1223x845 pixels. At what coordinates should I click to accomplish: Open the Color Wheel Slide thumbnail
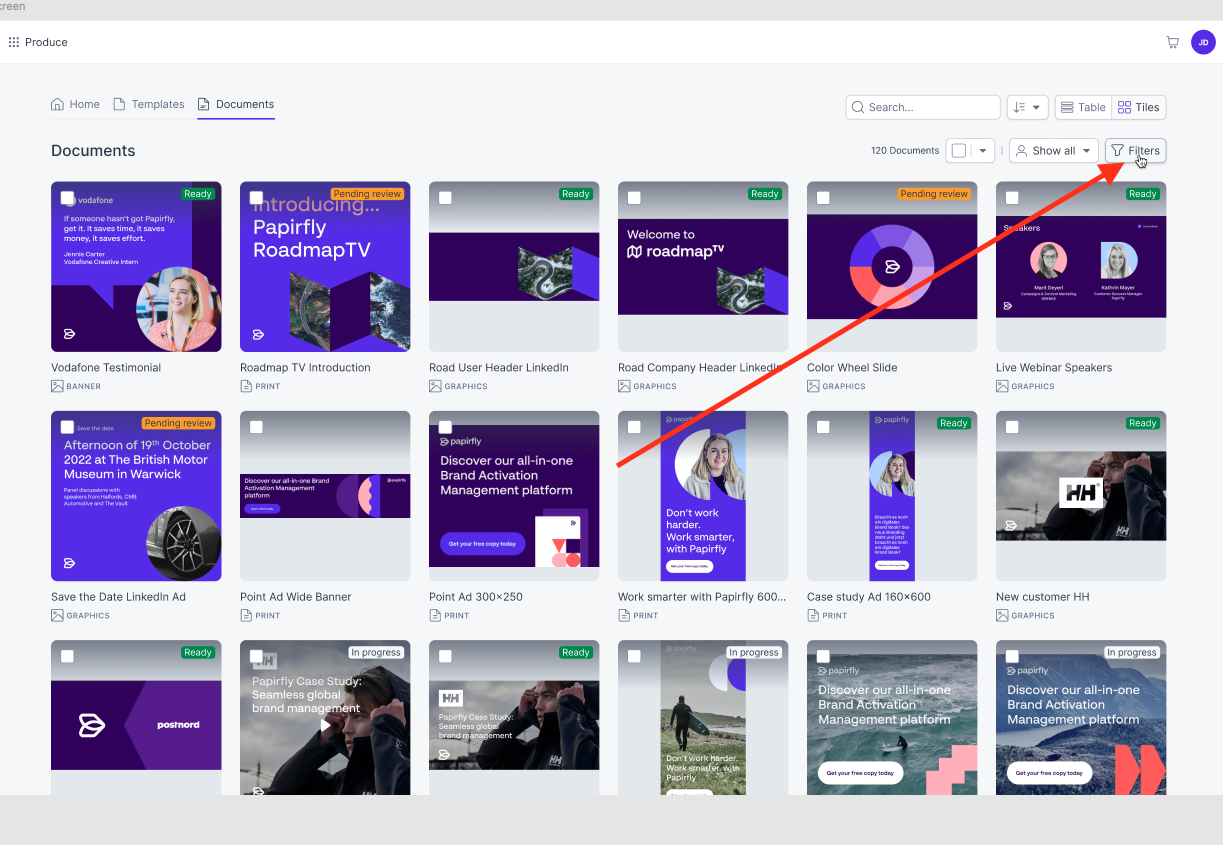(x=892, y=267)
